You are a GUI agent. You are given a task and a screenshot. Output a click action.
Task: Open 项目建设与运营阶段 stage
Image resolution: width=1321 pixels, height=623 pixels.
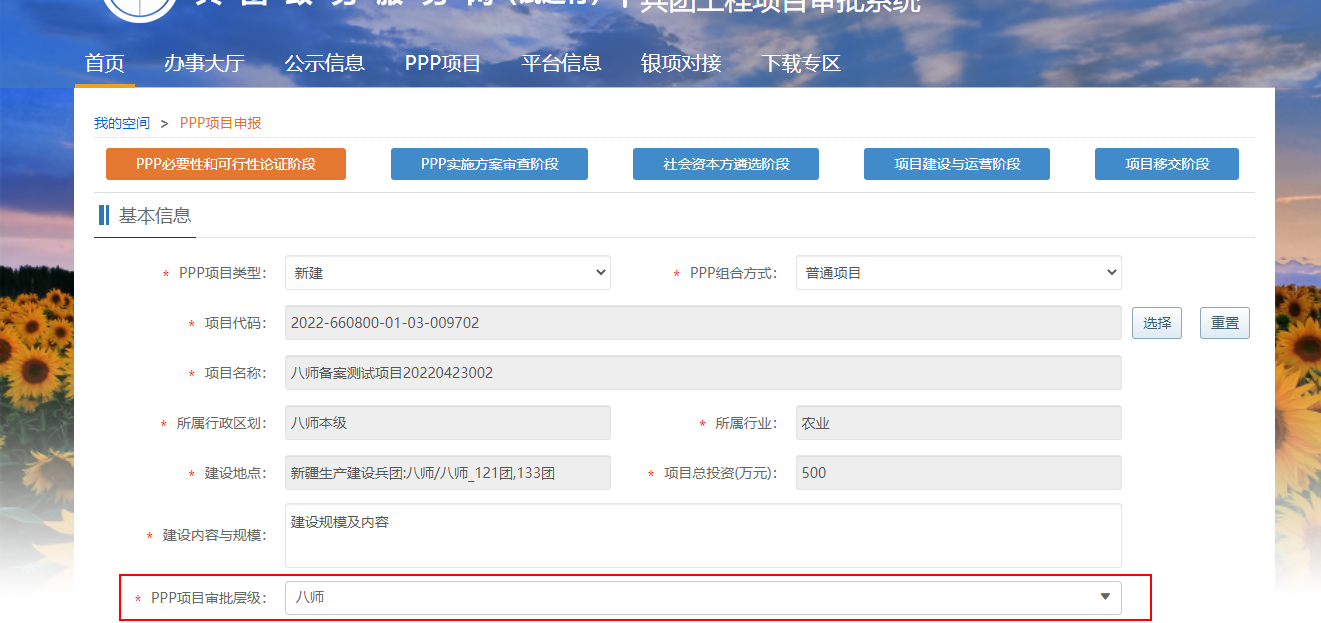(957, 164)
